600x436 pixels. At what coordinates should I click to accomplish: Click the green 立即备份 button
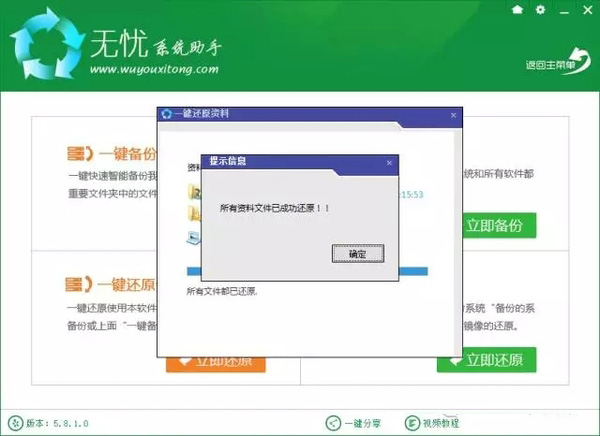coord(499,225)
